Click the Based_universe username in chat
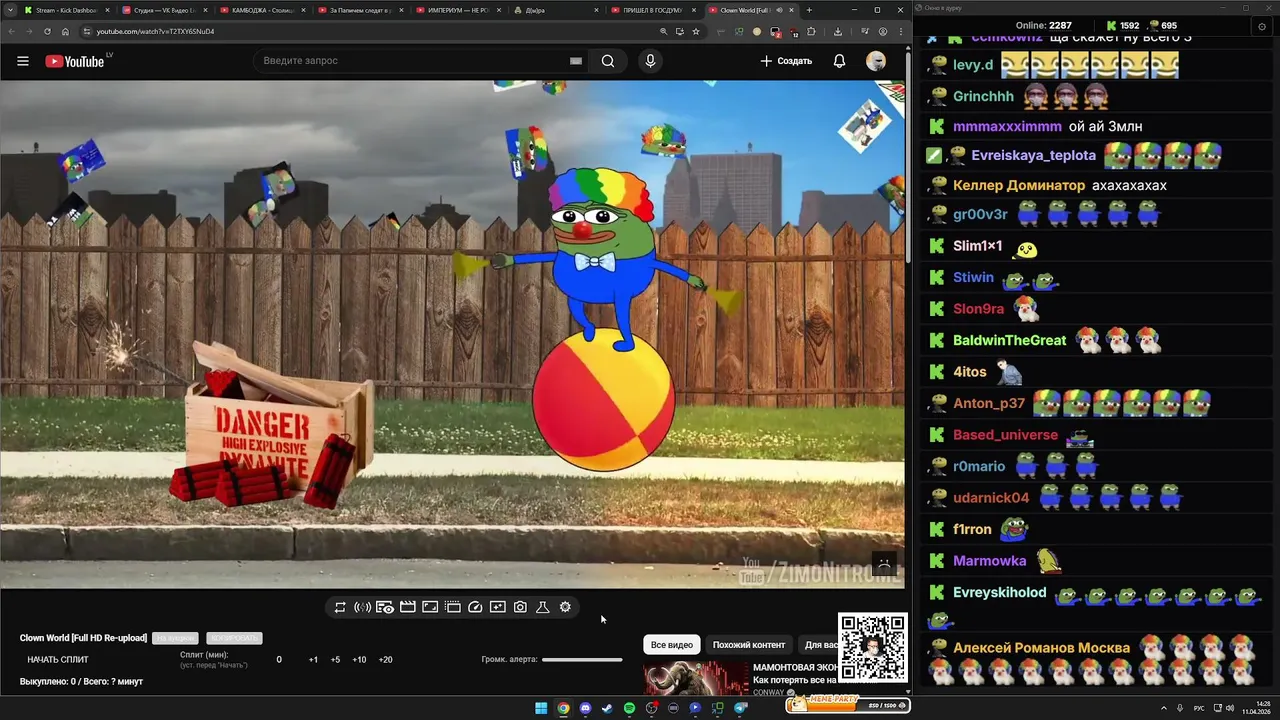Screen dimensions: 1280x720 click(x=1005, y=435)
